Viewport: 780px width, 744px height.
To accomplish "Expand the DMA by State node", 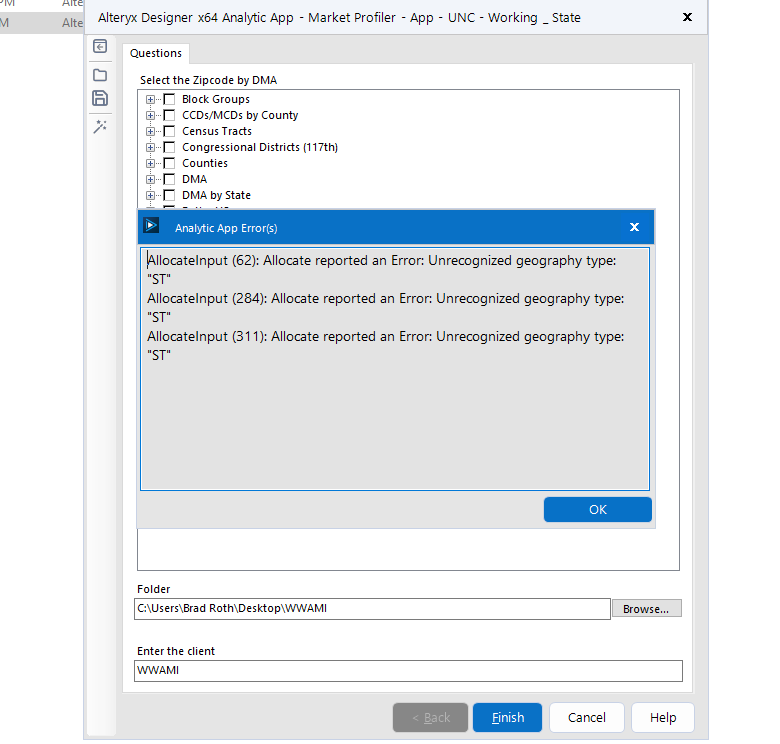I will click(x=150, y=195).
